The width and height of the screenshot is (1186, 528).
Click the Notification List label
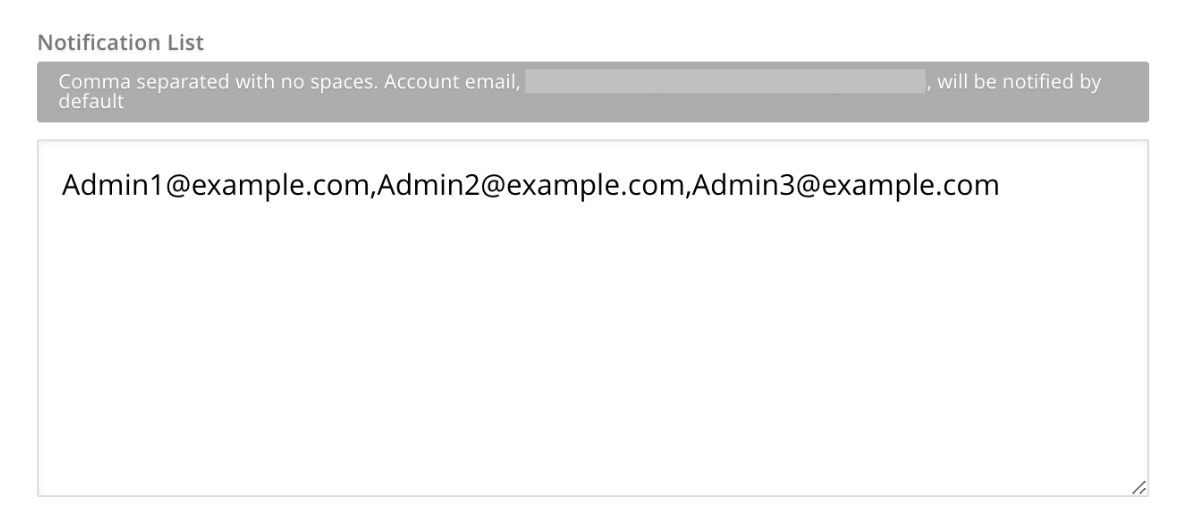[120, 42]
